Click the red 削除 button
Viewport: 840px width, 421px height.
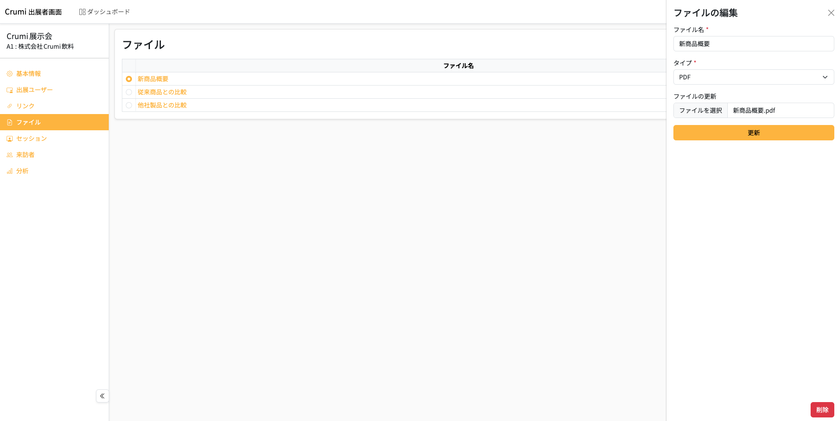(822, 410)
